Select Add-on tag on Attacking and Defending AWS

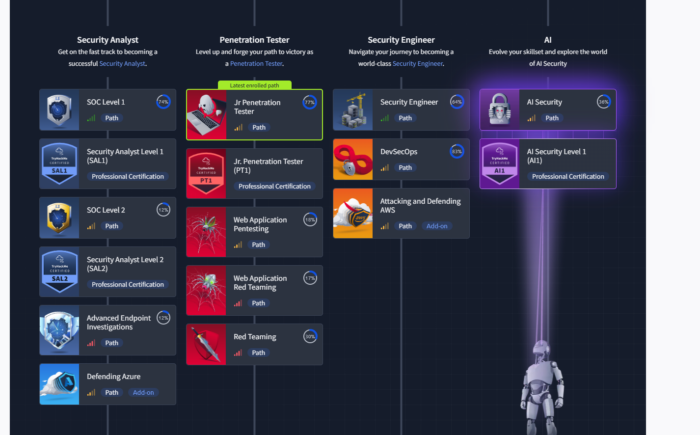coord(437,226)
